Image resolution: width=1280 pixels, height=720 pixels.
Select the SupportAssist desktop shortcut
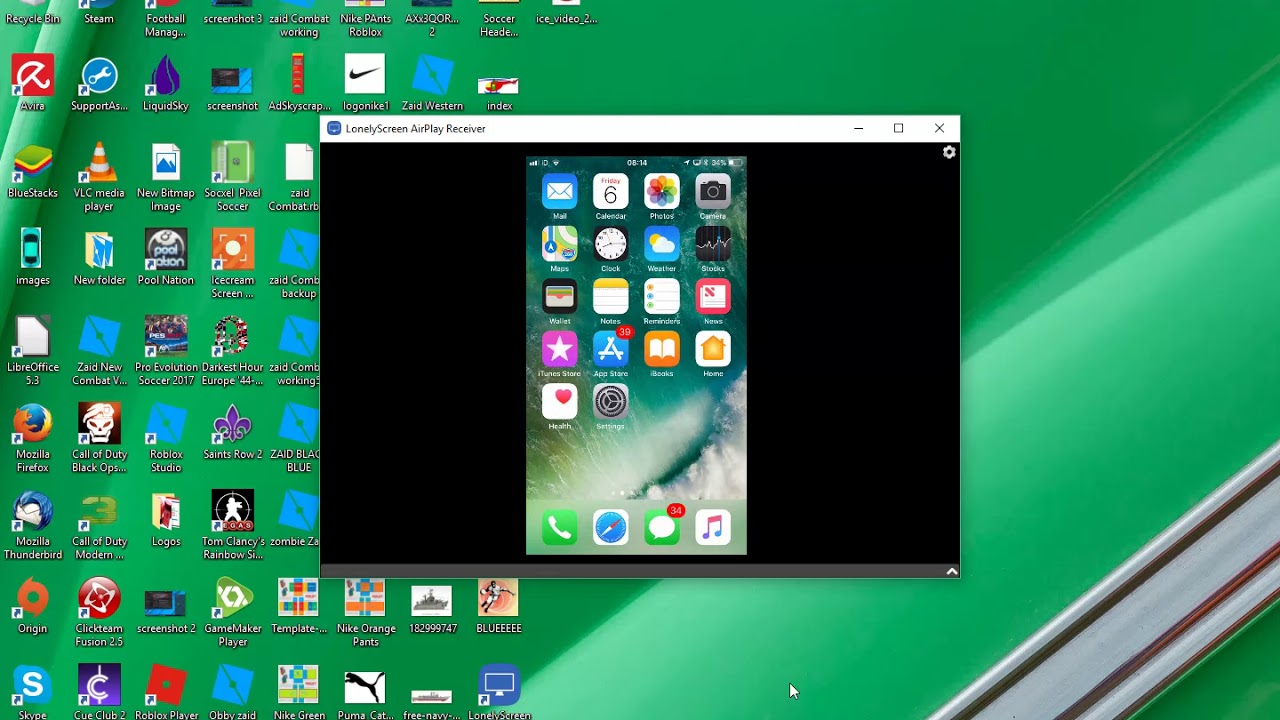tap(99, 84)
